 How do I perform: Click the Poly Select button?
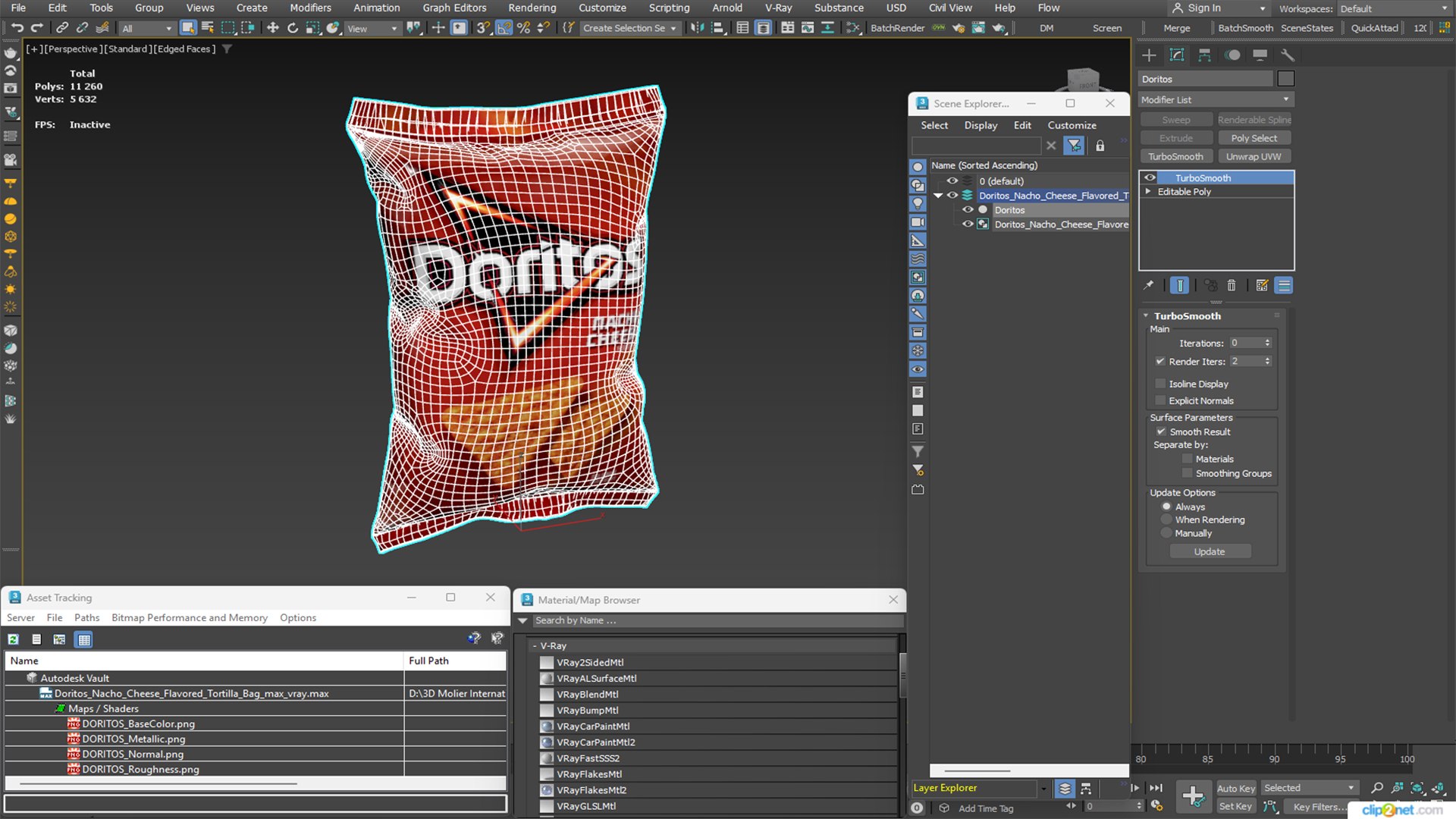pyautogui.click(x=1254, y=138)
